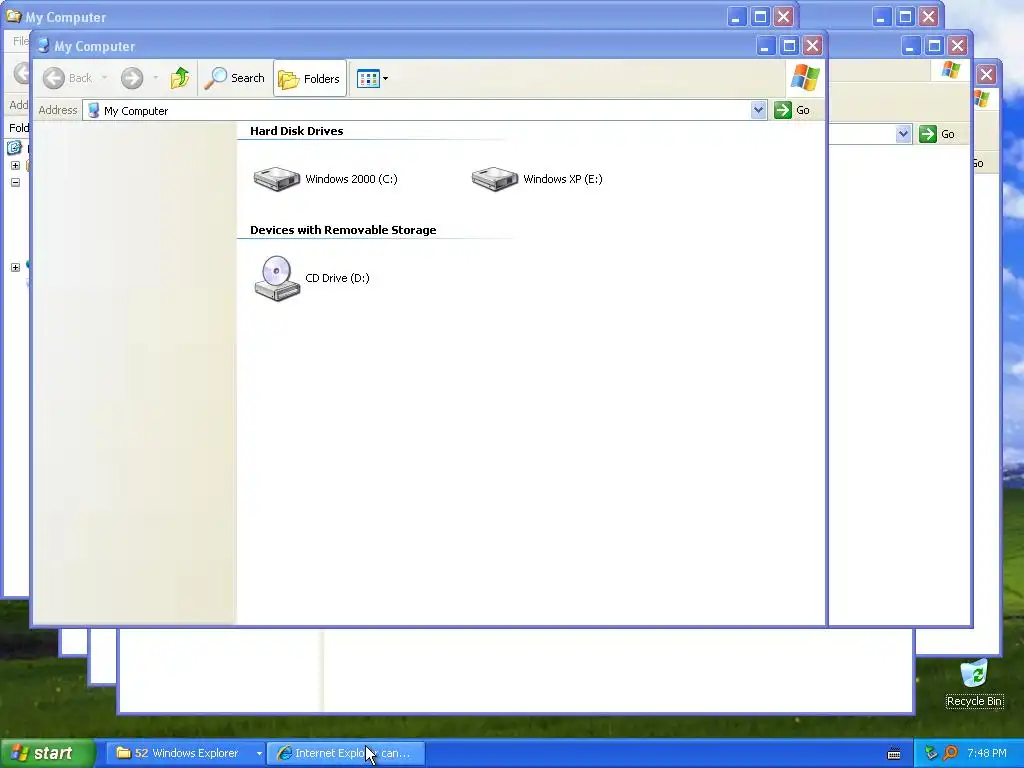Viewport: 1024px width, 768px height.
Task: Maximize the front My Computer window
Action: (x=789, y=46)
